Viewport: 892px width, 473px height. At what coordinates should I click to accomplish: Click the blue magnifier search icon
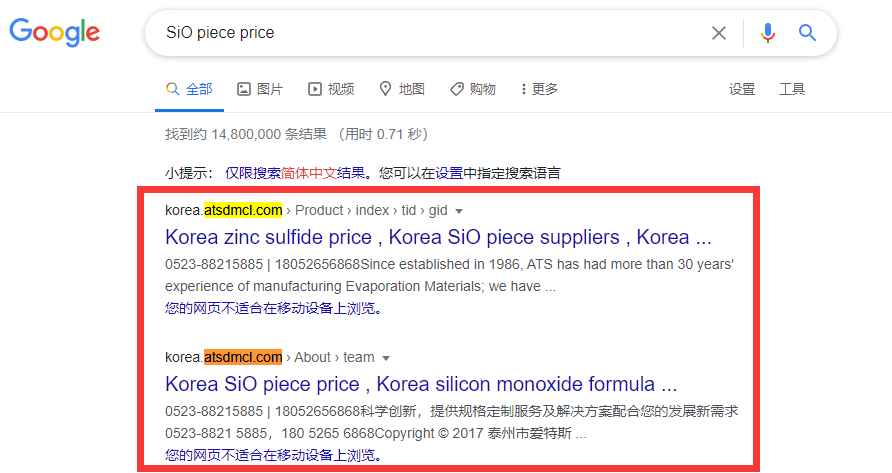(x=807, y=33)
